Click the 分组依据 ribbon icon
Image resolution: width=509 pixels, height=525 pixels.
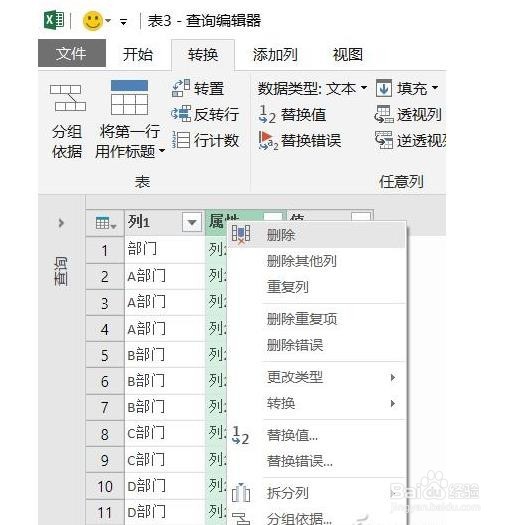click(x=68, y=98)
